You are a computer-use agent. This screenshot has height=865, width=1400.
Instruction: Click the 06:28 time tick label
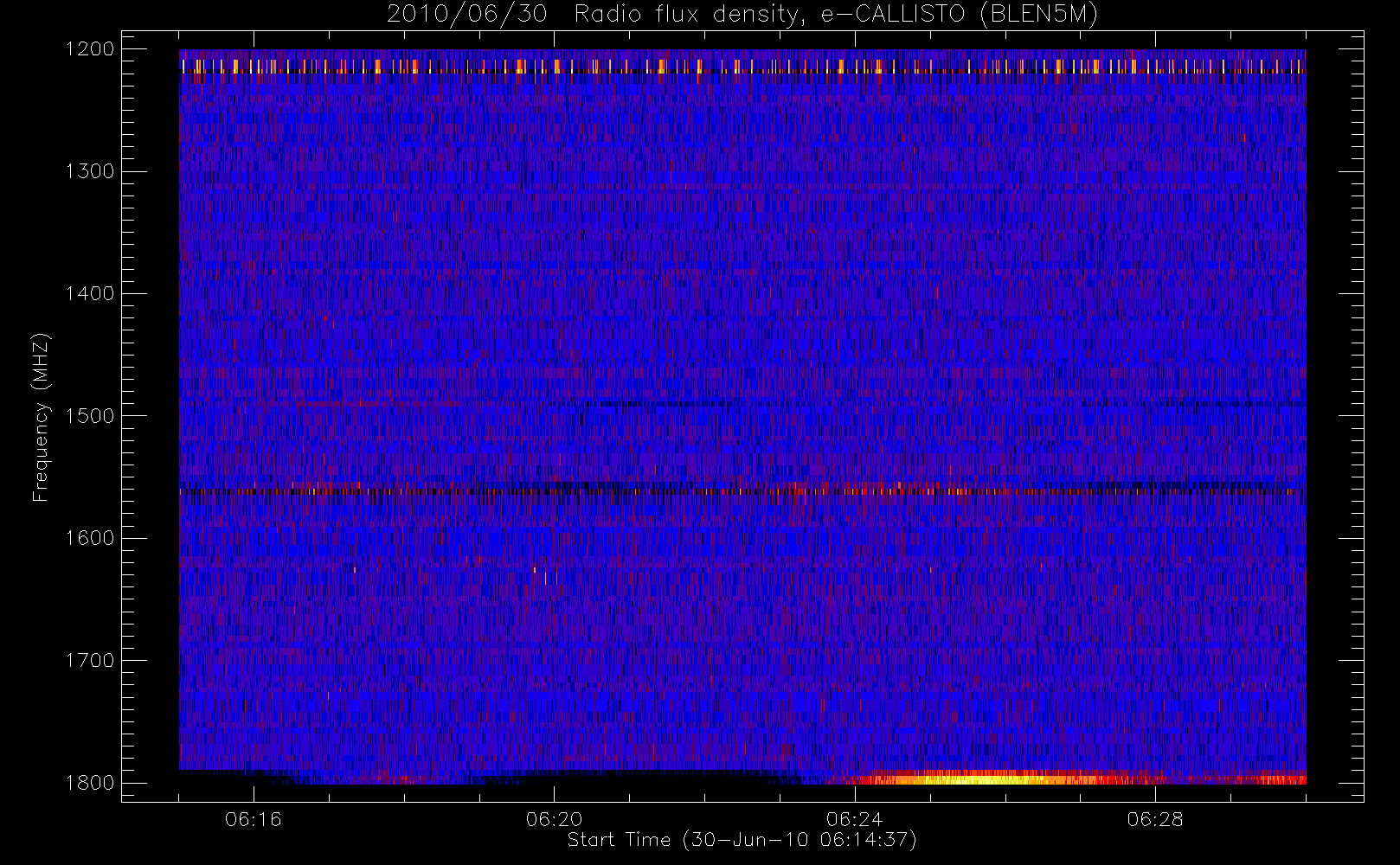[1154, 819]
